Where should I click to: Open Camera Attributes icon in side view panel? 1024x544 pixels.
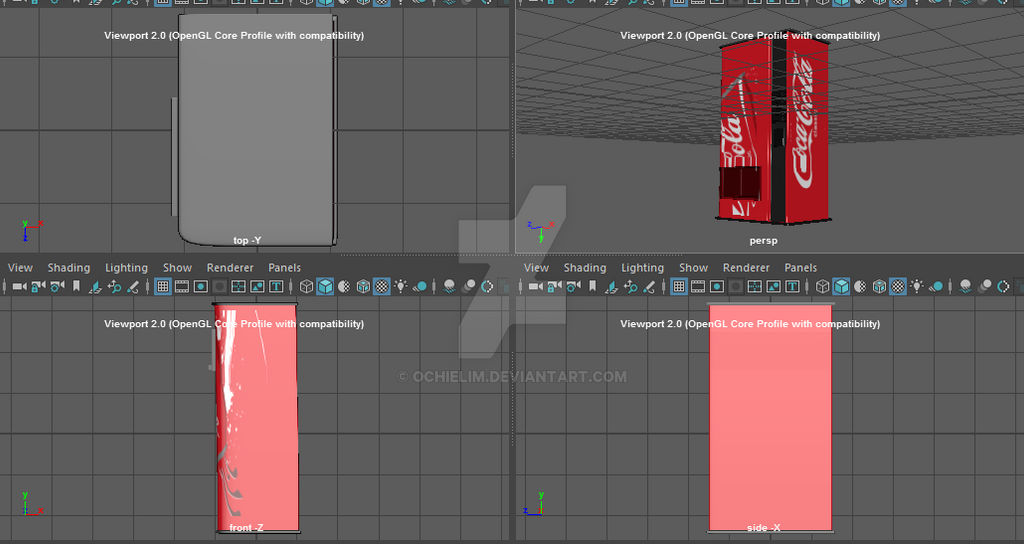pyautogui.click(x=573, y=286)
